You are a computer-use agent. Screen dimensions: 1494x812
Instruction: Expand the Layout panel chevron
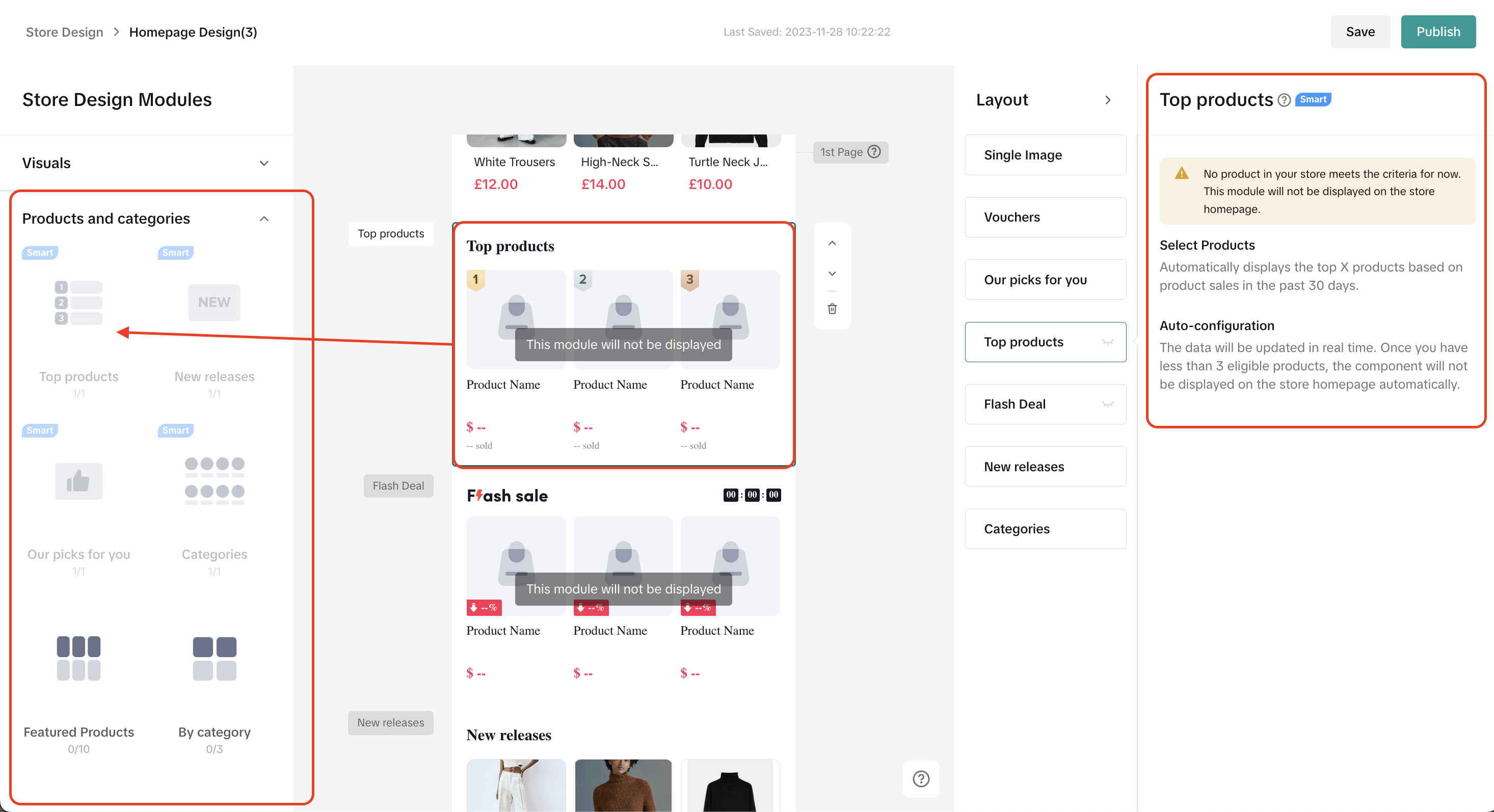(1107, 100)
